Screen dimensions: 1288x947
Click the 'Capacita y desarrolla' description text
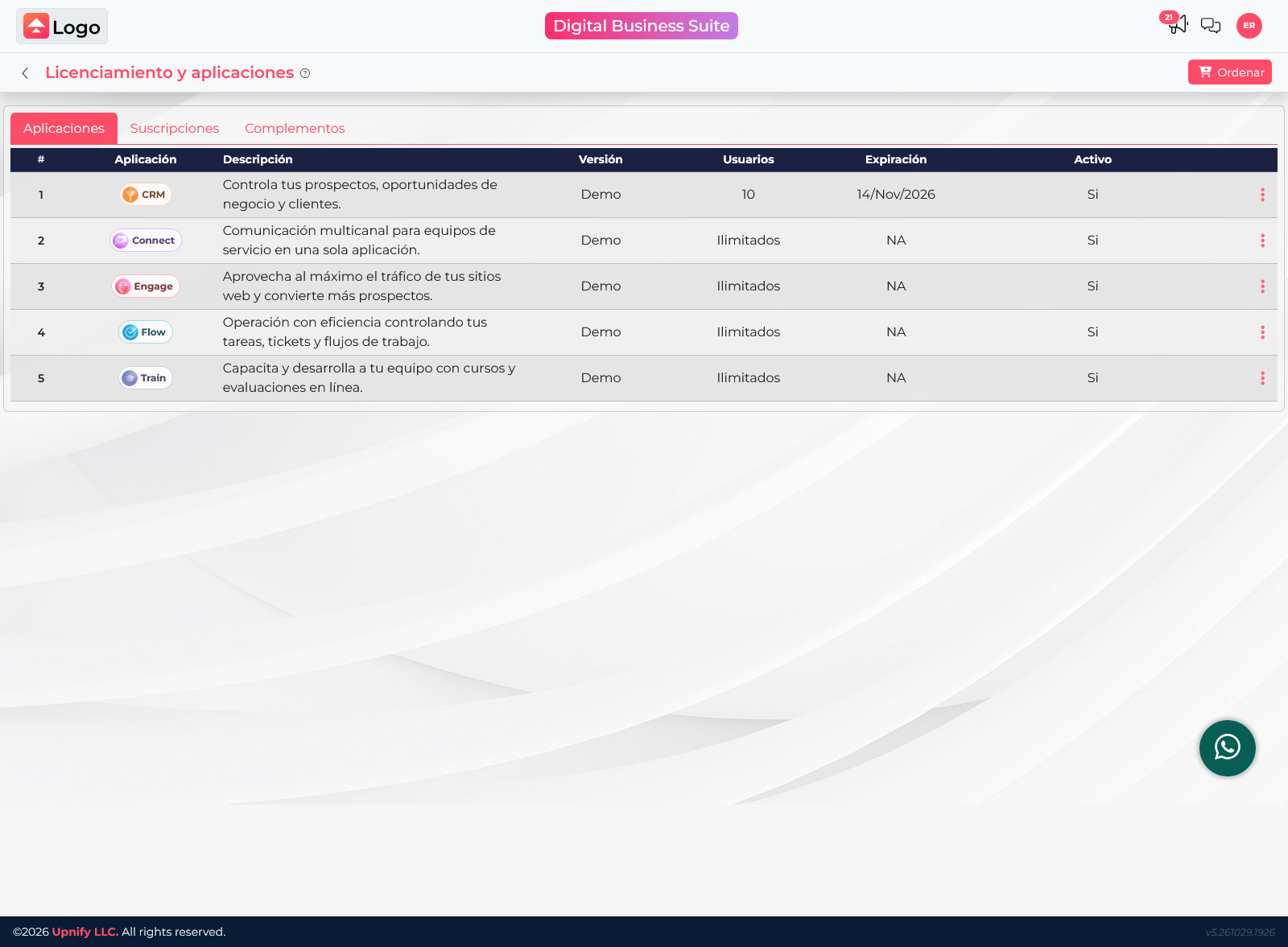pyautogui.click(x=369, y=378)
